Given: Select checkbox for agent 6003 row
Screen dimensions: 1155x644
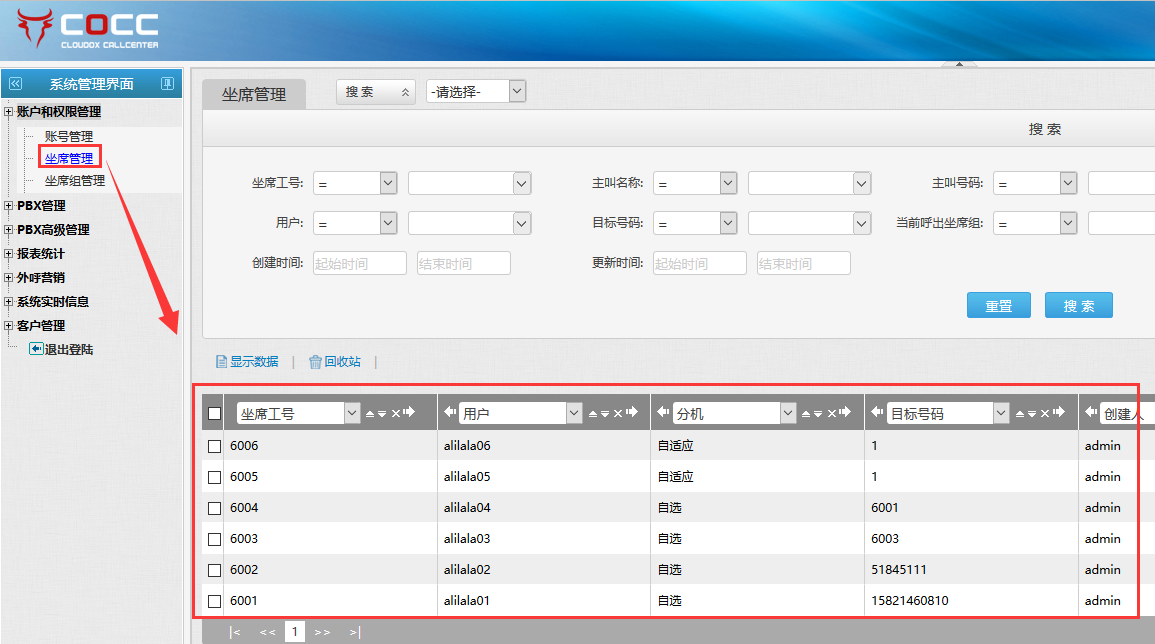Looking at the screenshot, I should click(x=214, y=539).
